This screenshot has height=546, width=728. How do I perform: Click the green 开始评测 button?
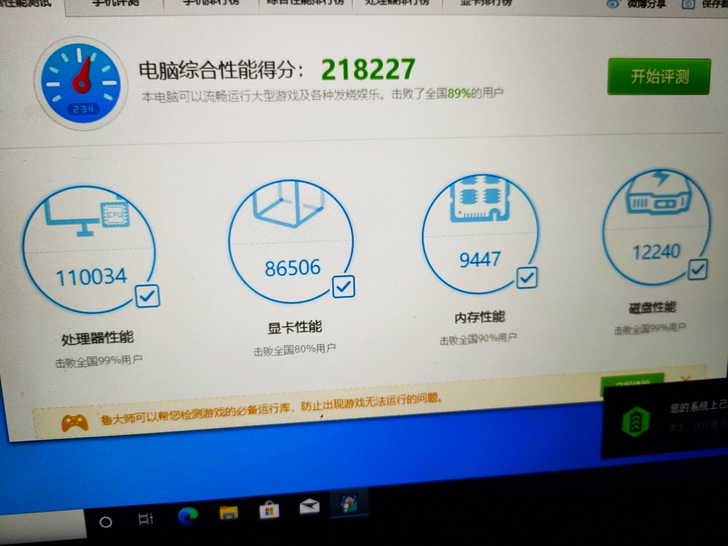pos(659,77)
